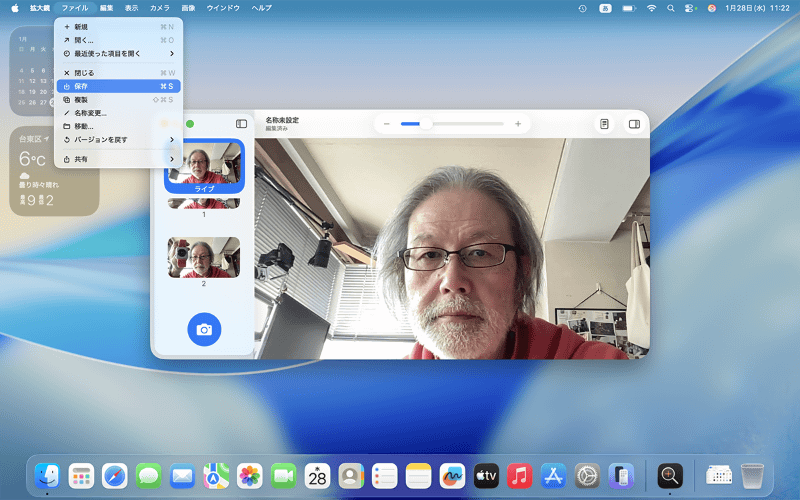Open Notes from the Dock
Screen dimensions: 800x500
pyautogui.click(x=418, y=477)
